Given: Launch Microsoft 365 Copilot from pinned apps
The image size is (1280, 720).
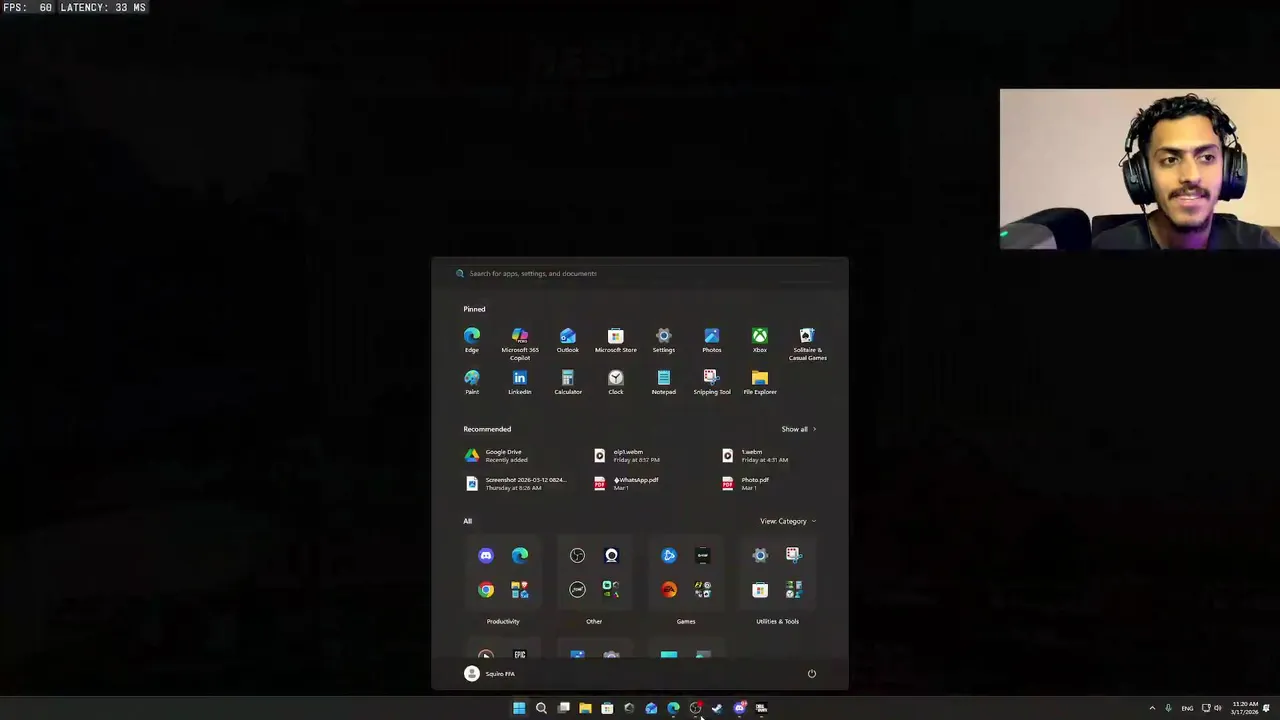Looking at the screenshot, I should (x=520, y=344).
